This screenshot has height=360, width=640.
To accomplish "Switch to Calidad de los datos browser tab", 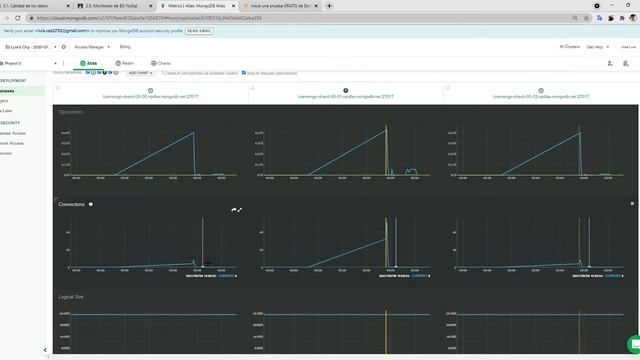I will click(36, 6).
